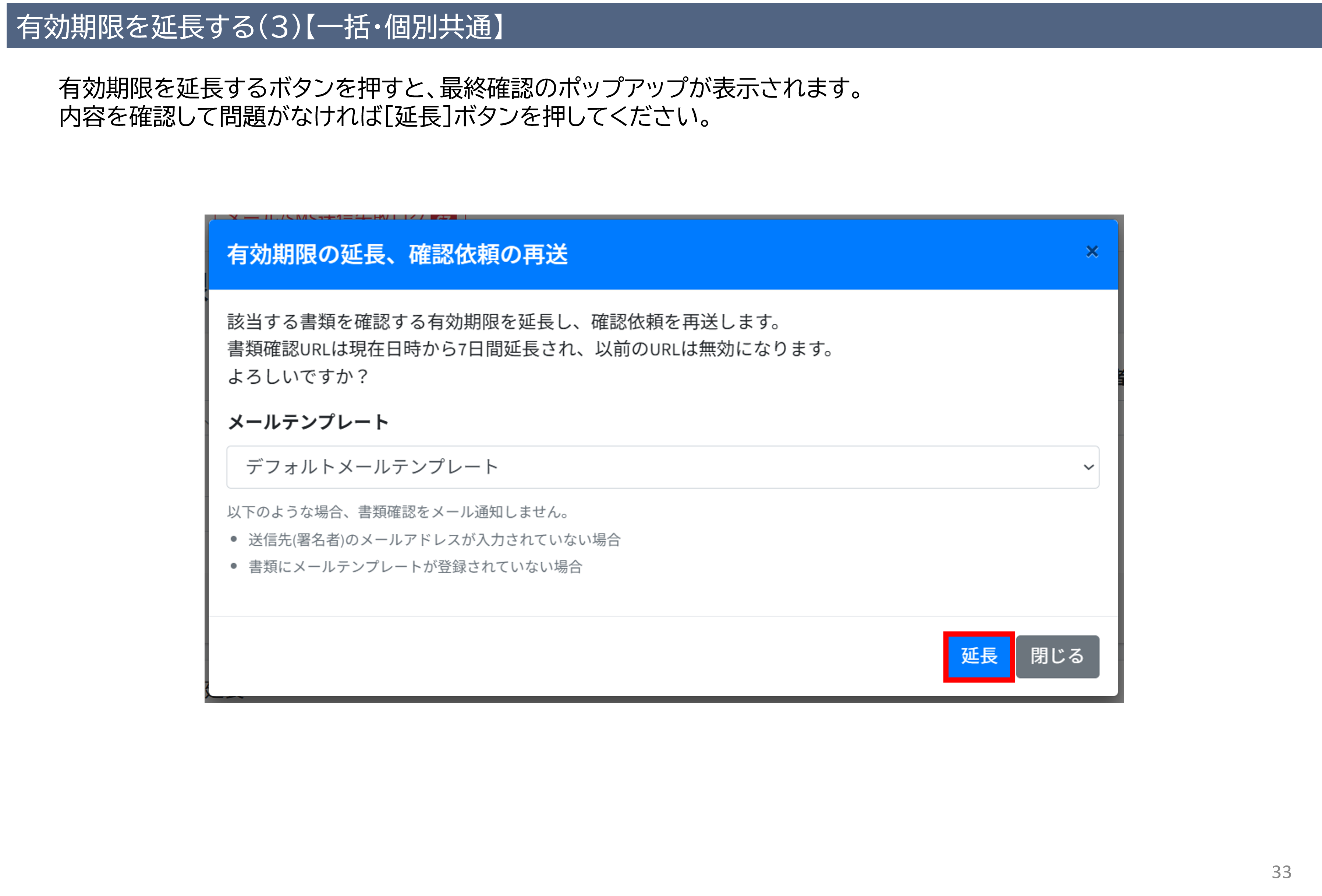Click the second bullet dot in the notes
The image size is (1322, 896).
click(x=234, y=566)
